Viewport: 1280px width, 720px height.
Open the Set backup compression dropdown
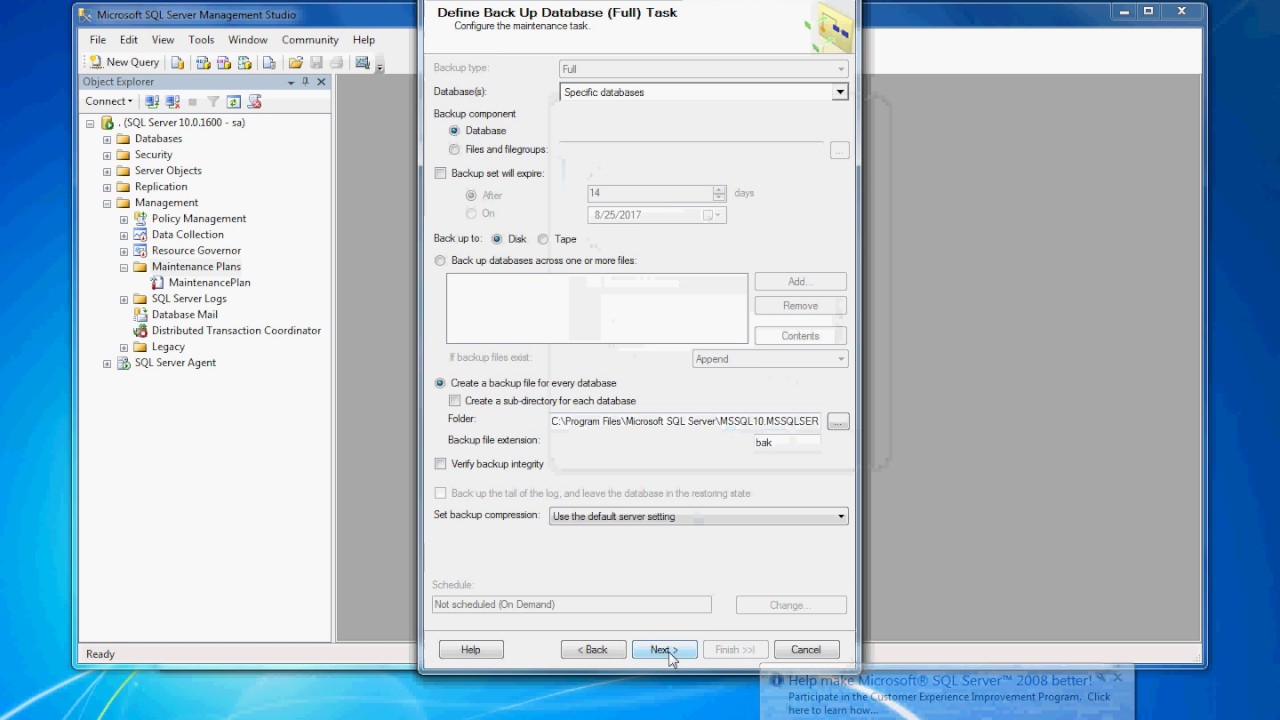click(x=841, y=517)
